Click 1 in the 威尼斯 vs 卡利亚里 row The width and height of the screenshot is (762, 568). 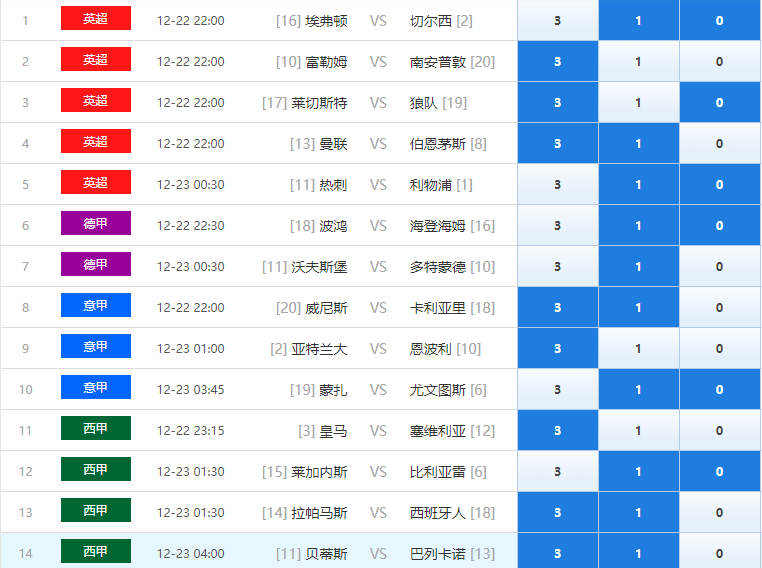[x=639, y=307]
